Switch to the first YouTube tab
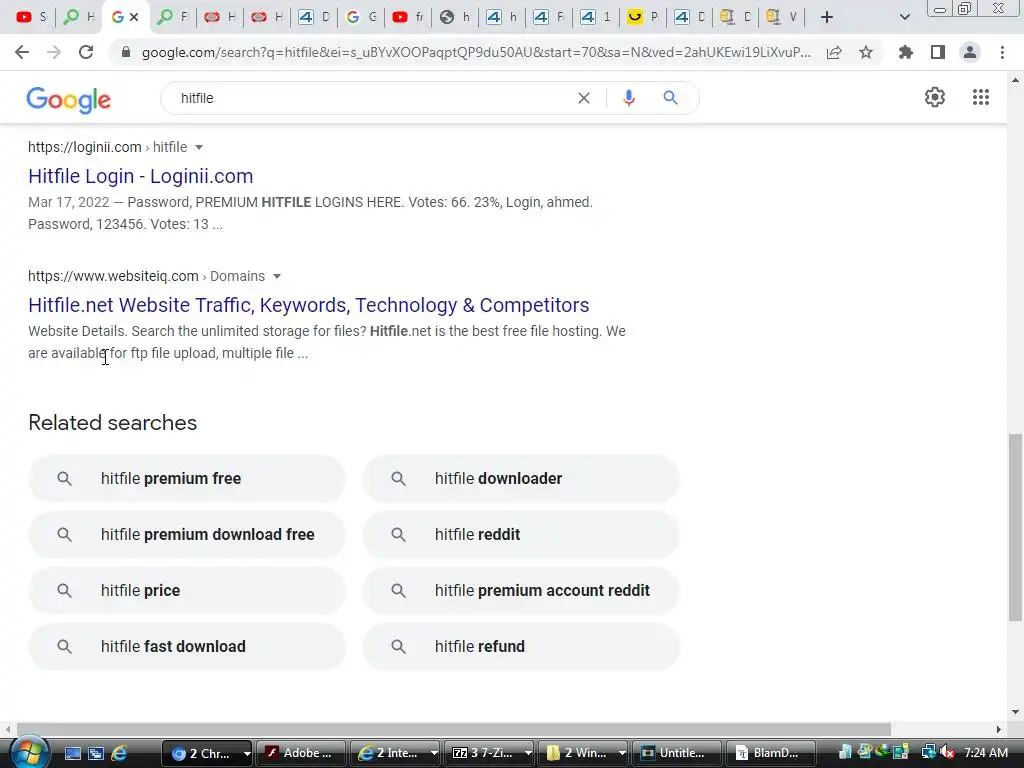This screenshot has width=1024, height=768. 31,17
